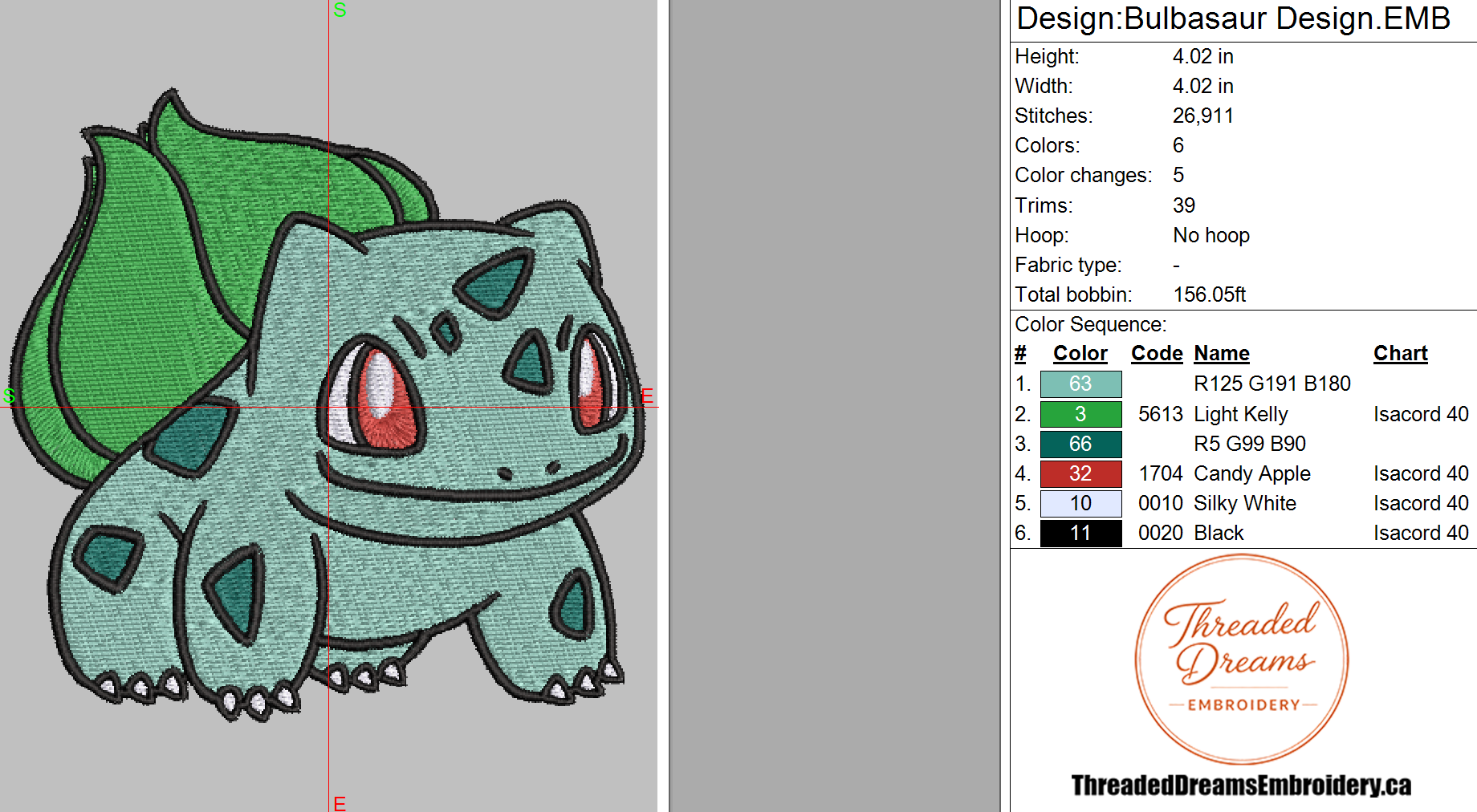Click the 'Silky White' thread name
The width and height of the screenshot is (1477, 812).
(1245, 504)
